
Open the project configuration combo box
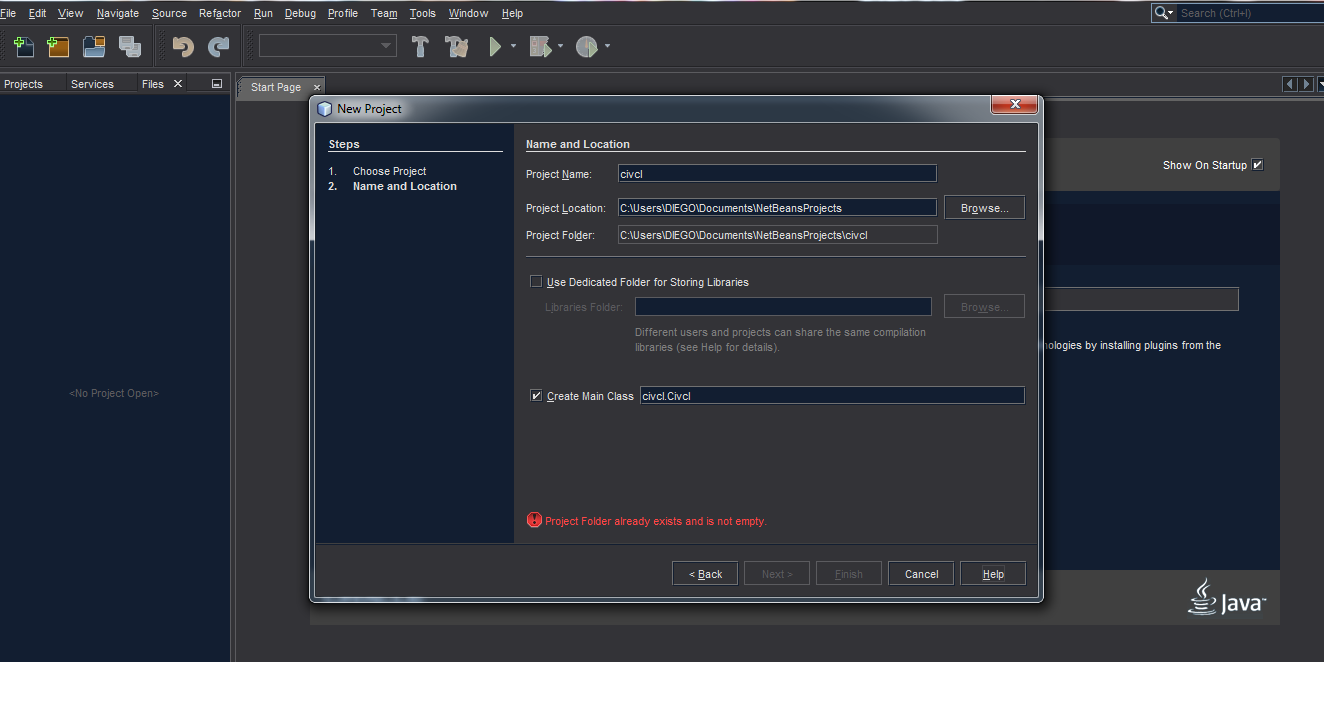328,46
